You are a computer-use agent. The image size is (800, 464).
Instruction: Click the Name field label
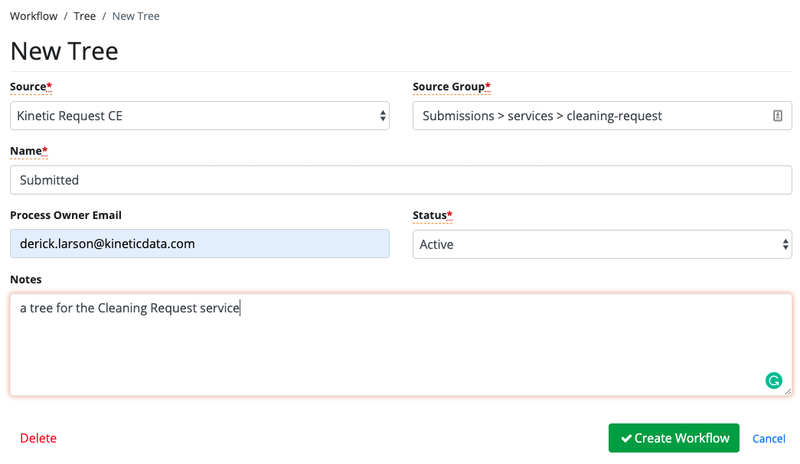click(29, 151)
